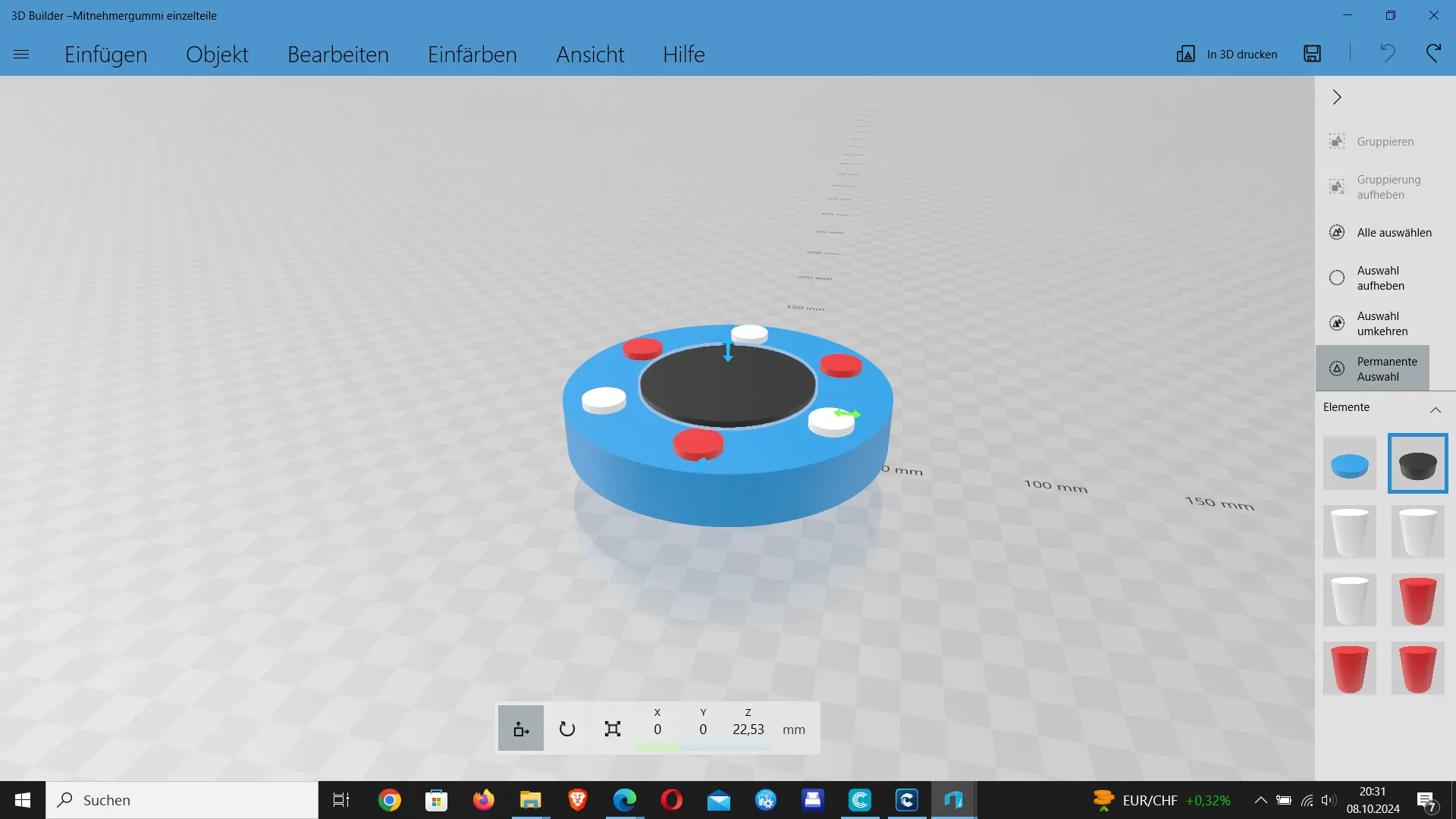
Task: Select the Scale tool in bottom toolbar
Action: 612,729
